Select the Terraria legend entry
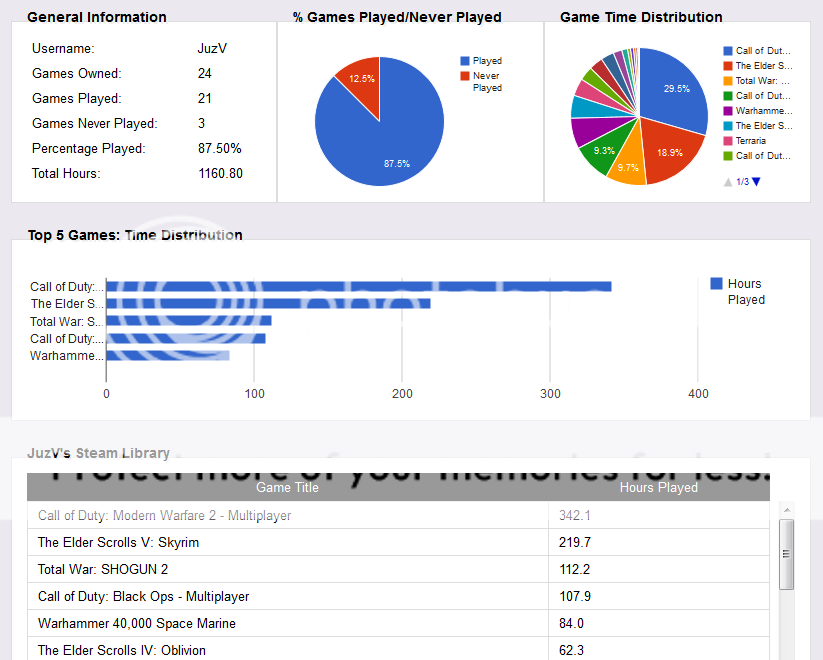Screen dimensions: 823x660 [x=750, y=141]
